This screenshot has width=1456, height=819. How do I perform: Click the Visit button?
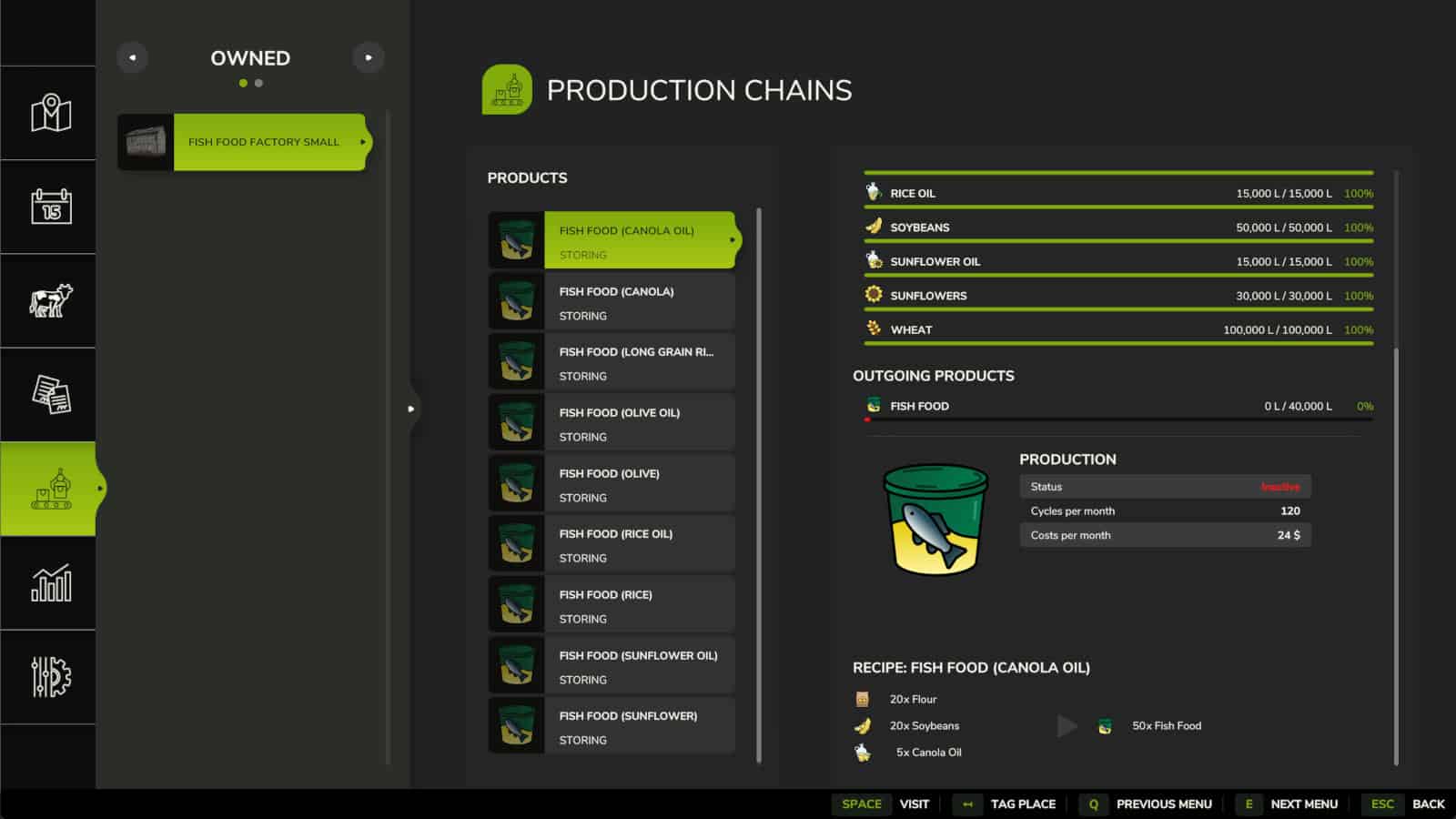pyautogui.click(x=881, y=804)
